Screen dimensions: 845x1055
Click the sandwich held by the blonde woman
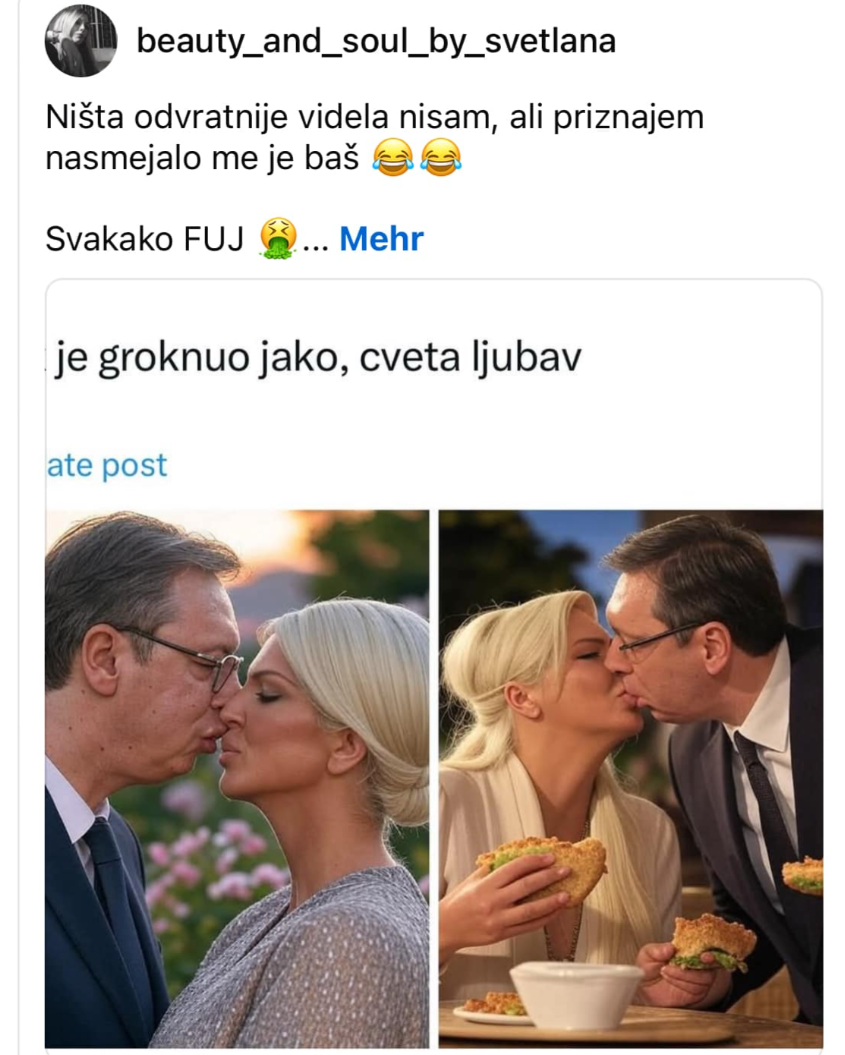542,866
